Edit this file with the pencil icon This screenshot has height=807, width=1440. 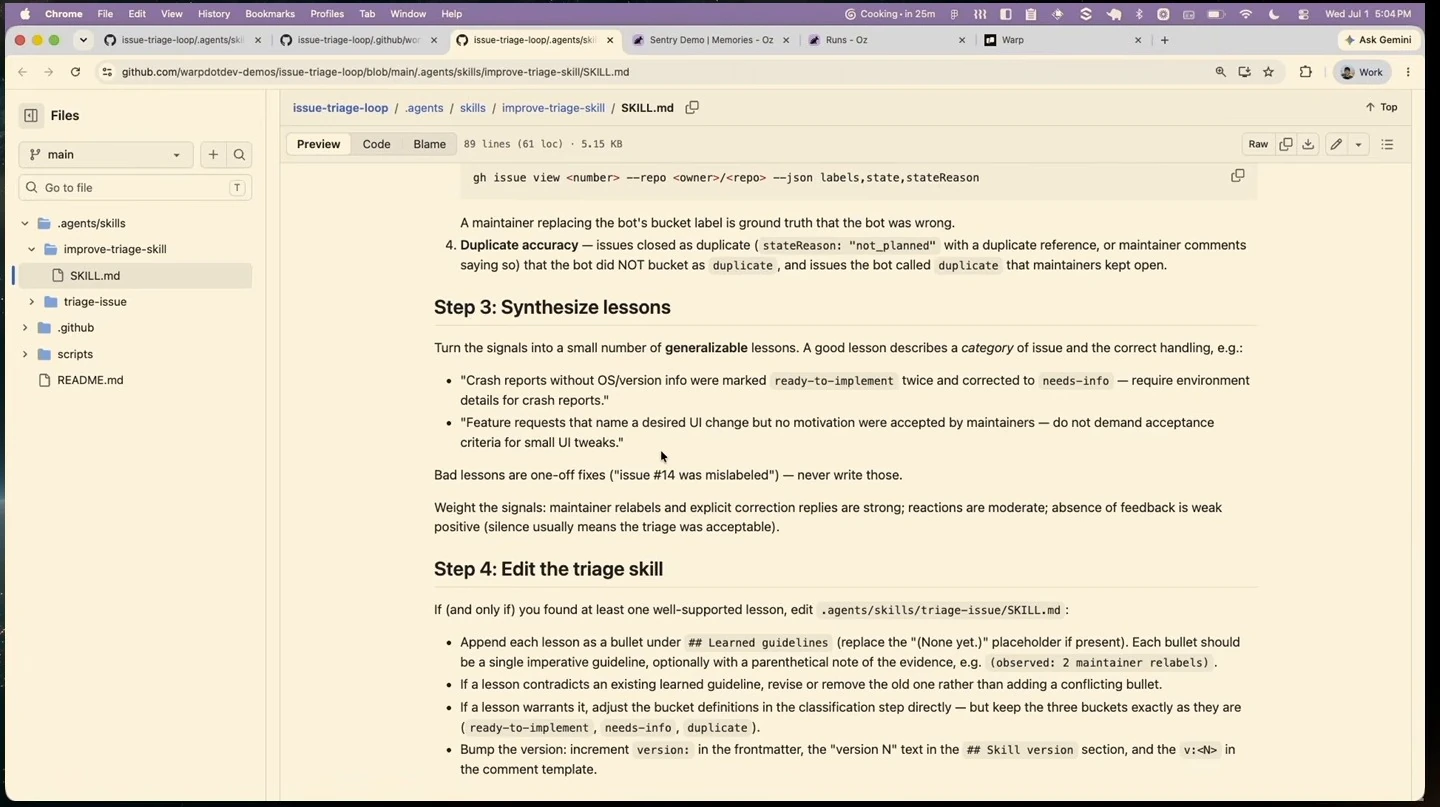point(1336,144)
